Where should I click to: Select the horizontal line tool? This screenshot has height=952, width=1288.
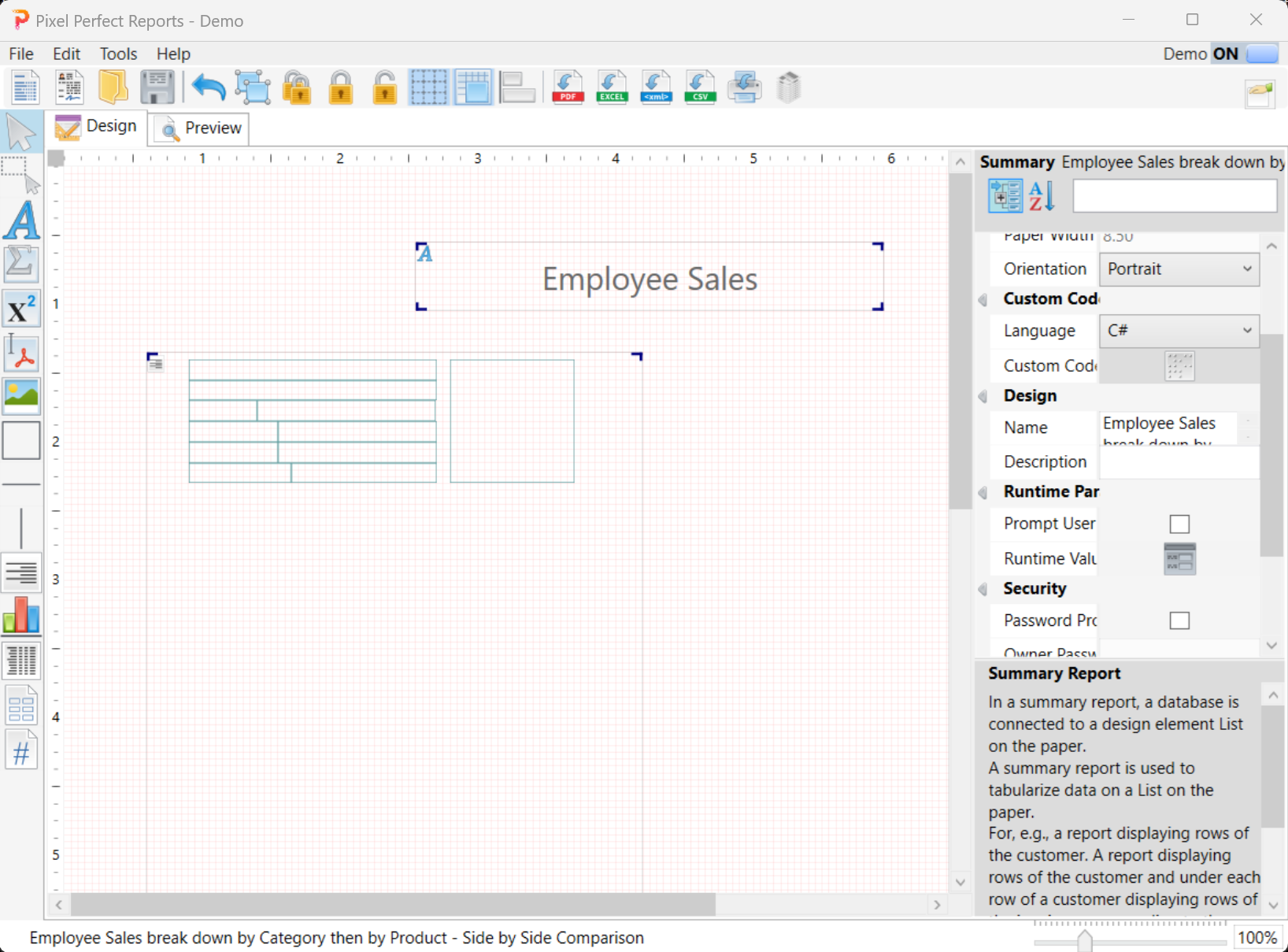coord(20,483)
